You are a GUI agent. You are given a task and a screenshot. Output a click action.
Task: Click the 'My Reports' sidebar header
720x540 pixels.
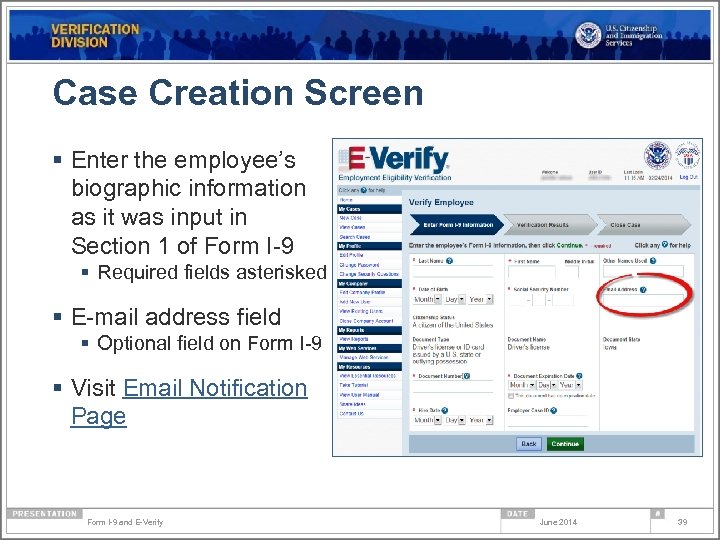(370, 330)
